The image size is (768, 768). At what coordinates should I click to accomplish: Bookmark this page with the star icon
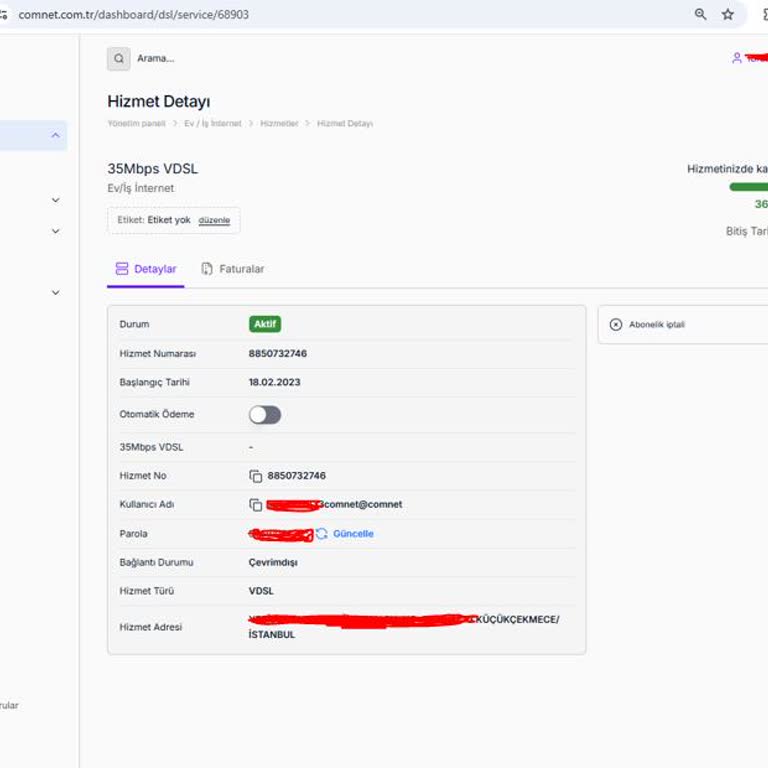point(728,14)
